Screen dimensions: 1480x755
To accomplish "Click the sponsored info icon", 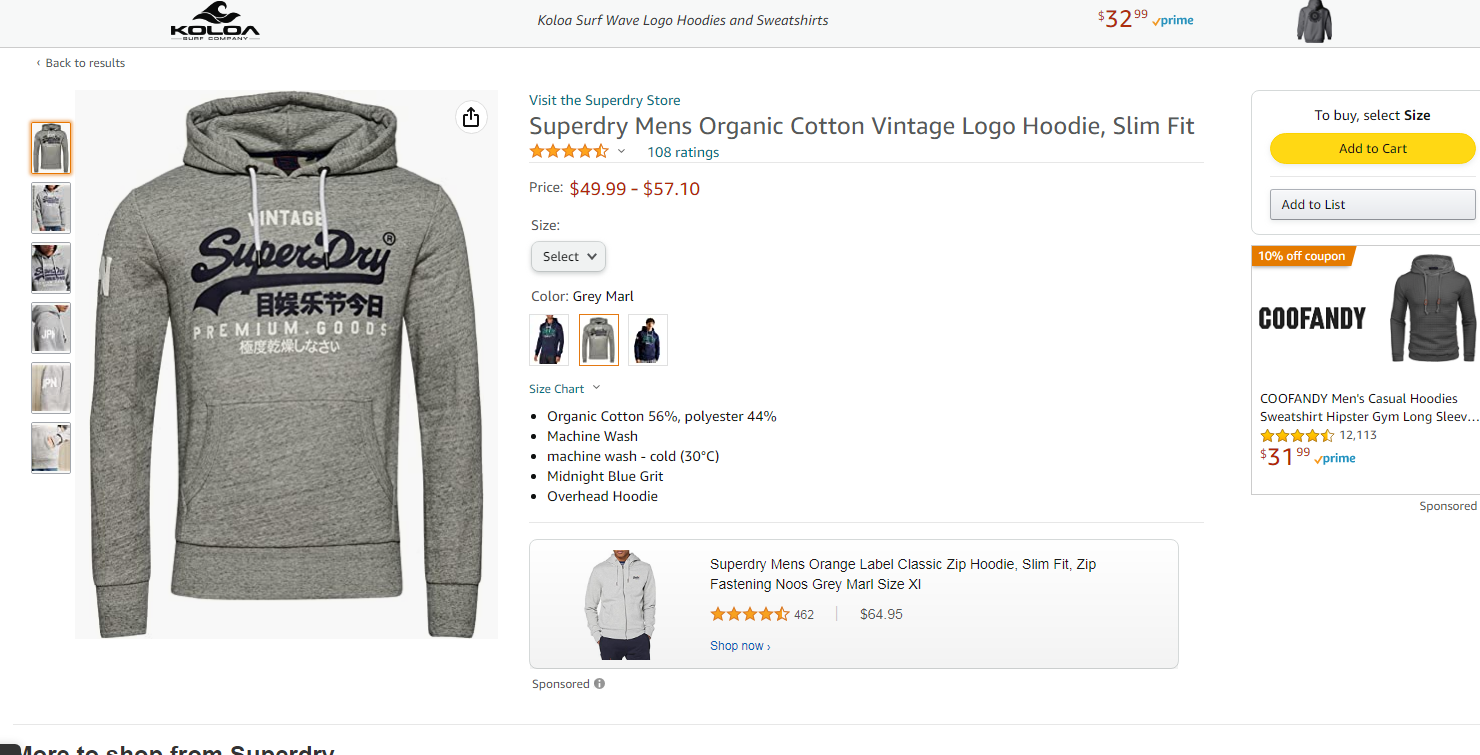I will click(x=599, y=684).
